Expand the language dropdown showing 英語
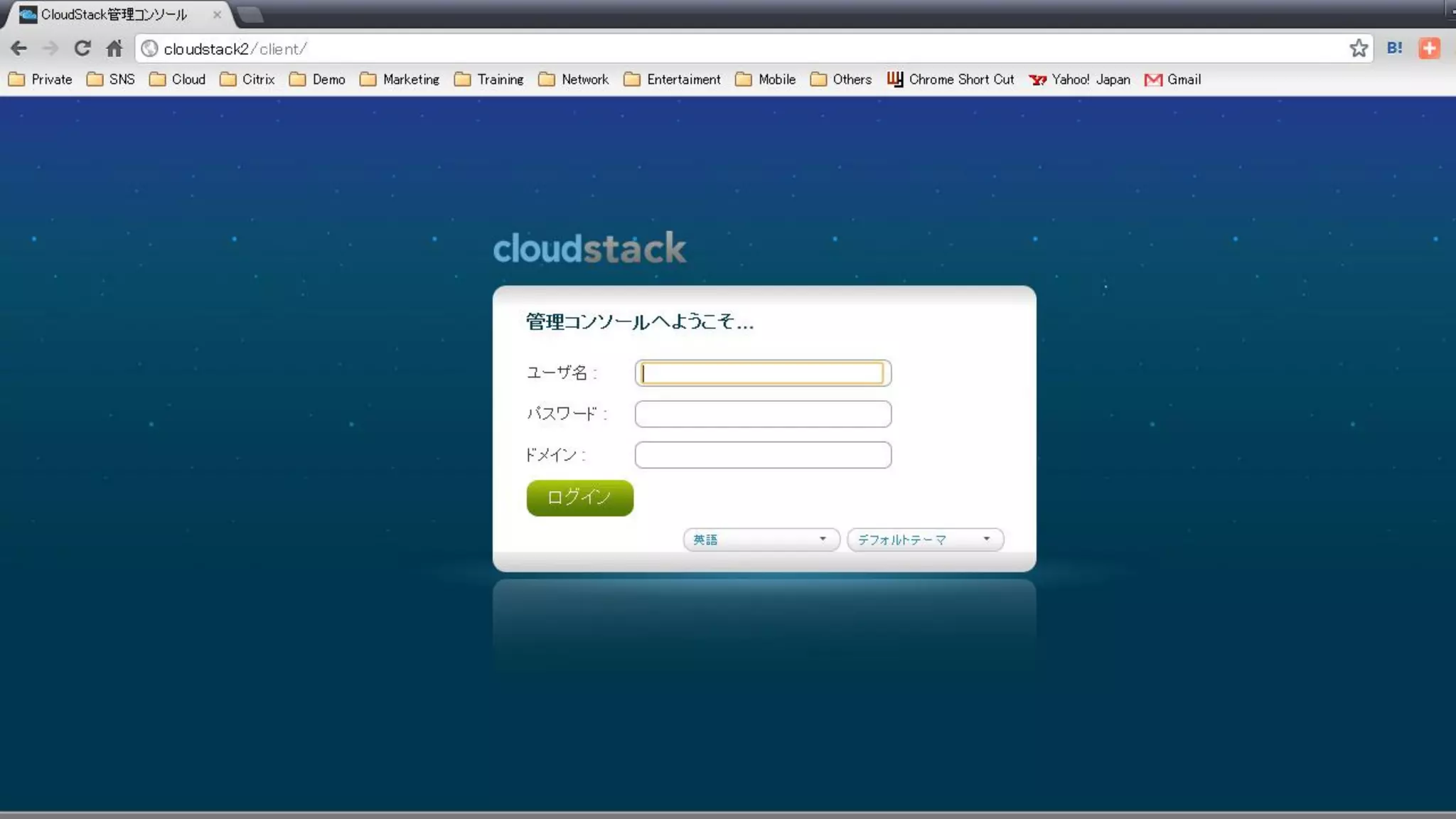The width and height of the screenshot is (1456, 819). [761, 540]
